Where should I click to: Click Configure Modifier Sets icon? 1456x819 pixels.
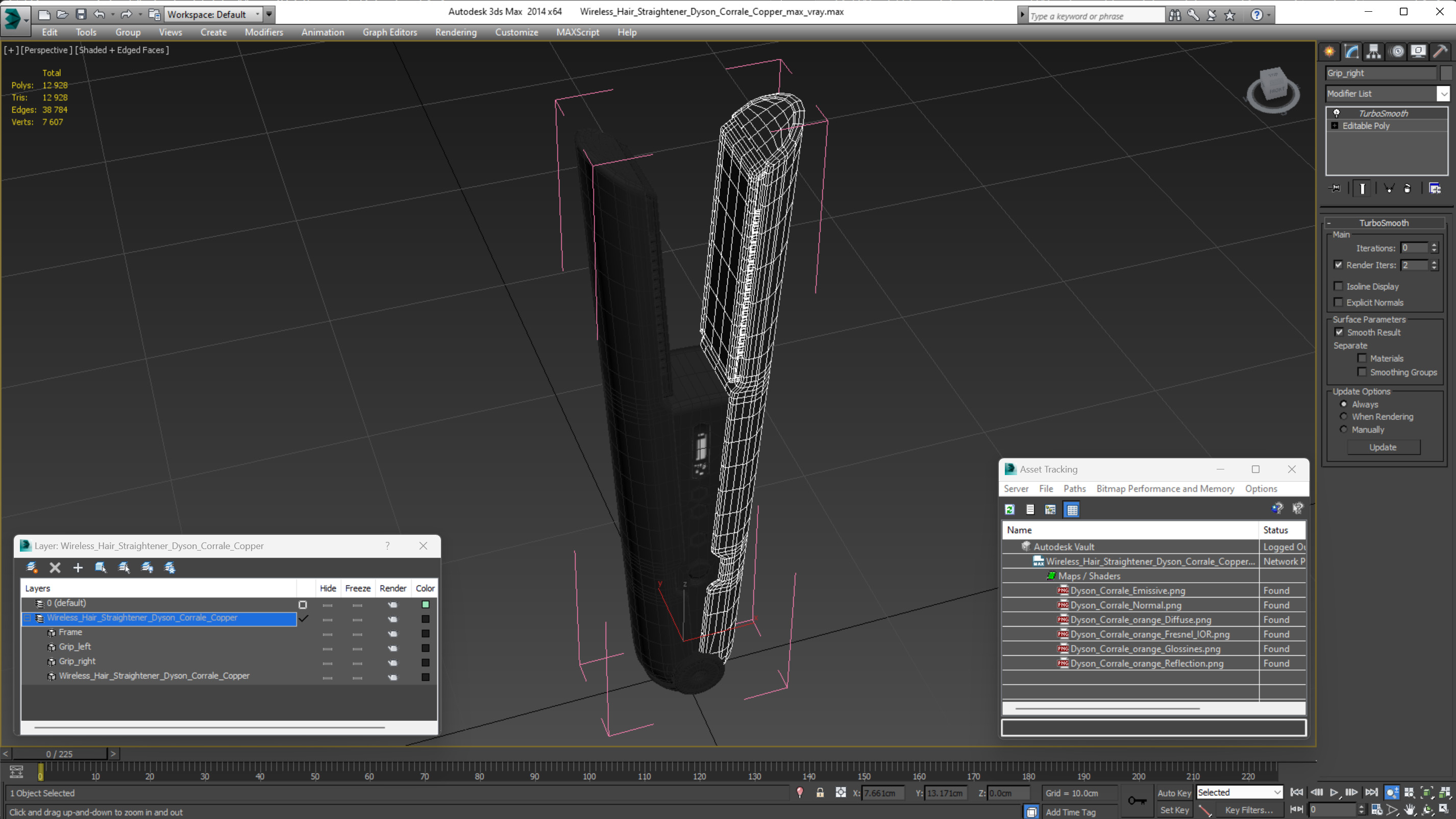pyautogui.click(x=1435, y=188)
